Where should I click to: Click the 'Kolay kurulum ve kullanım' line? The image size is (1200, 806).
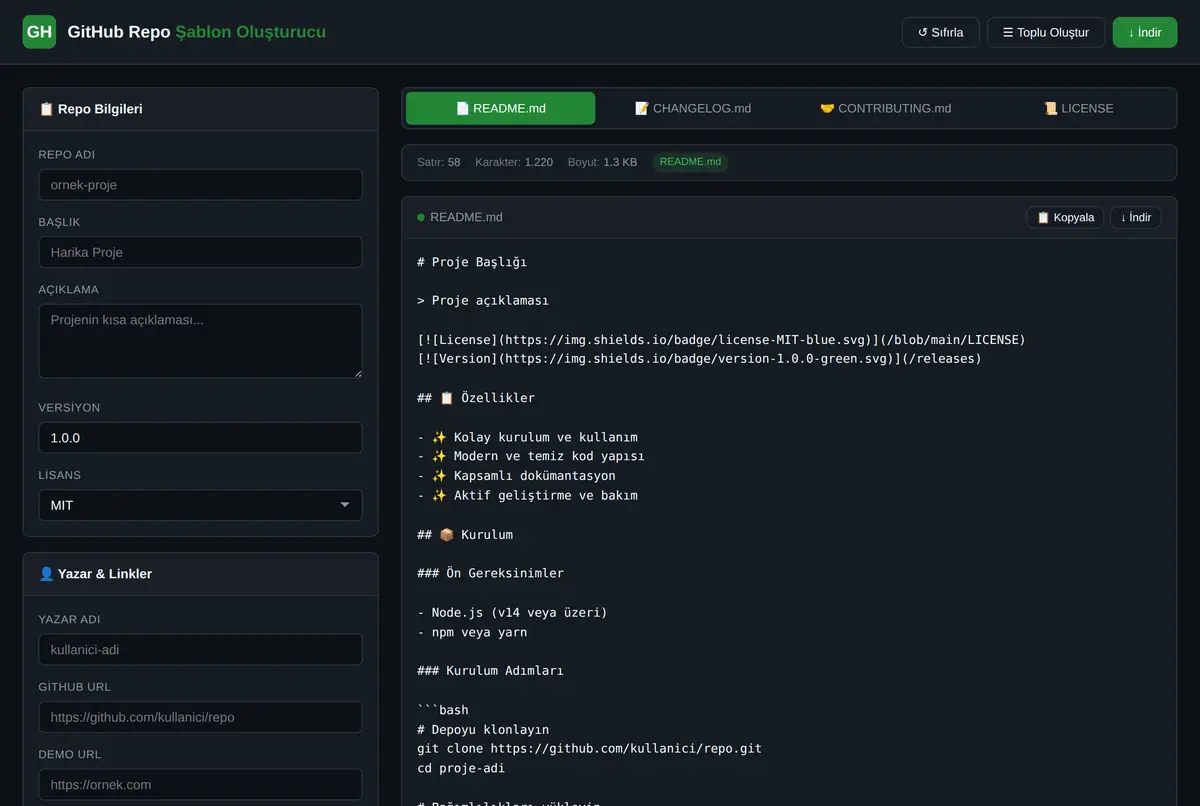[527, 437]
